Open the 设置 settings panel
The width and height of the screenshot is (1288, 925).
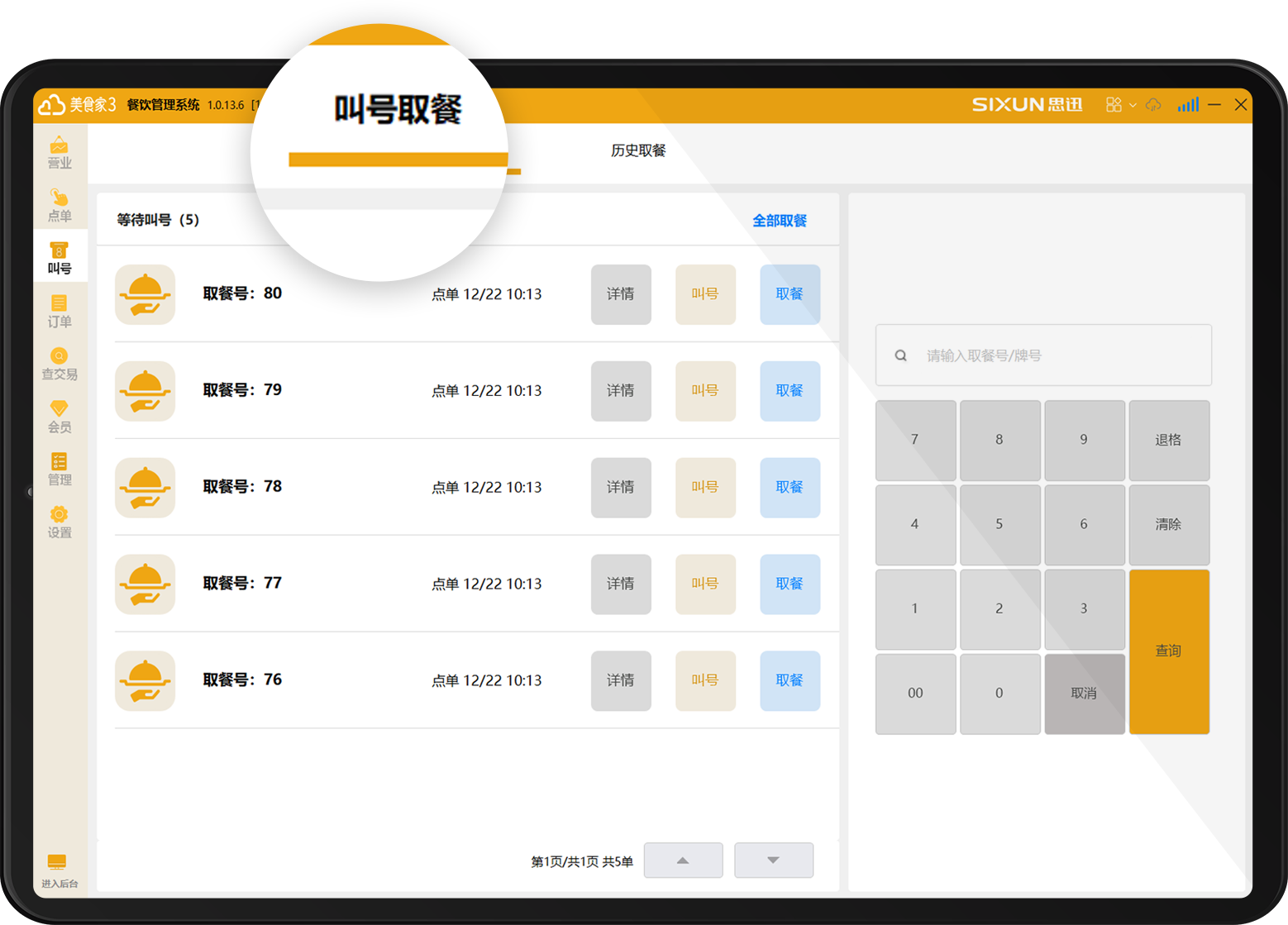tap(59, 522)
